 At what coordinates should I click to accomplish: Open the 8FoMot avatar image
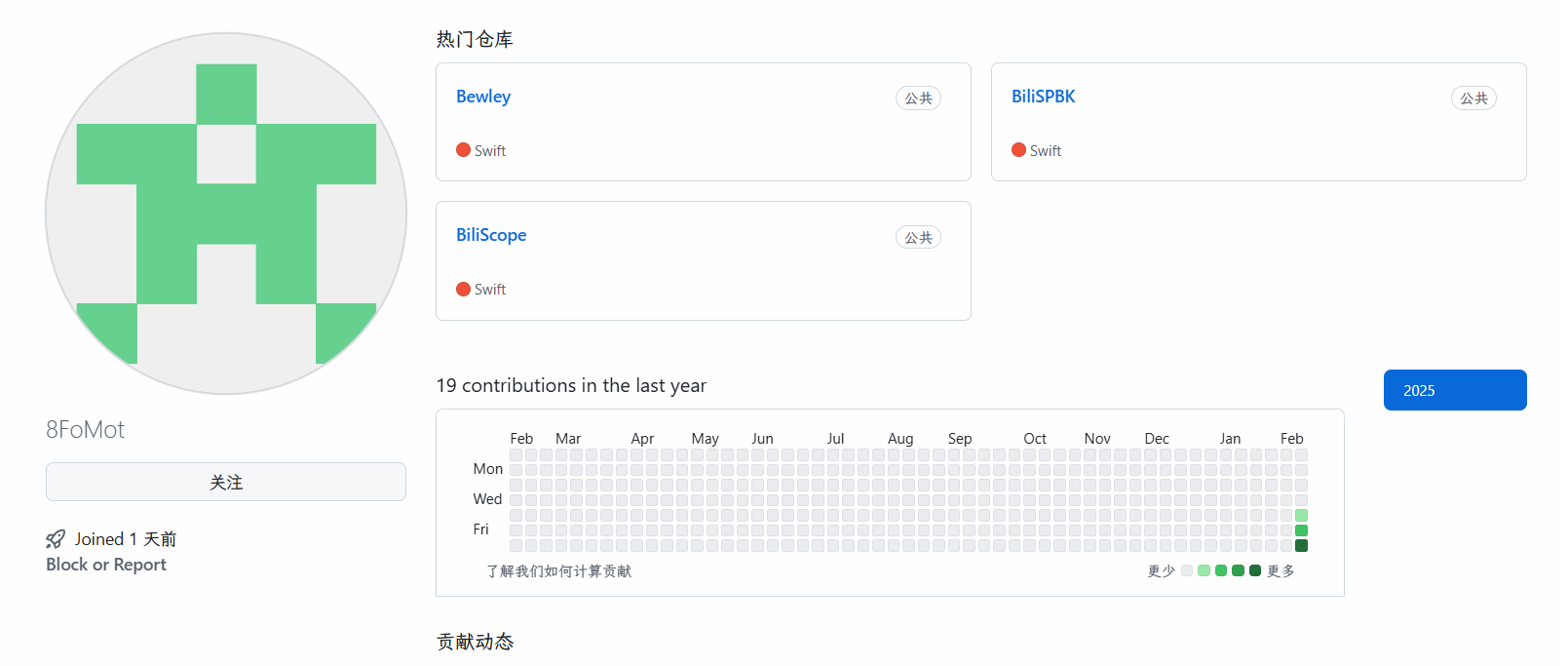pyautogui.click(x=226, y=214)
